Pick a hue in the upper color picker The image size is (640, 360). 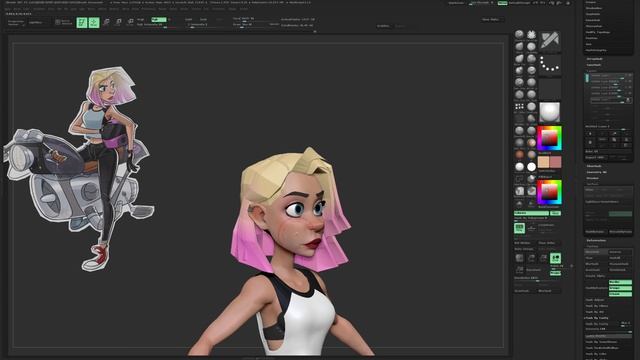[549, 138]
